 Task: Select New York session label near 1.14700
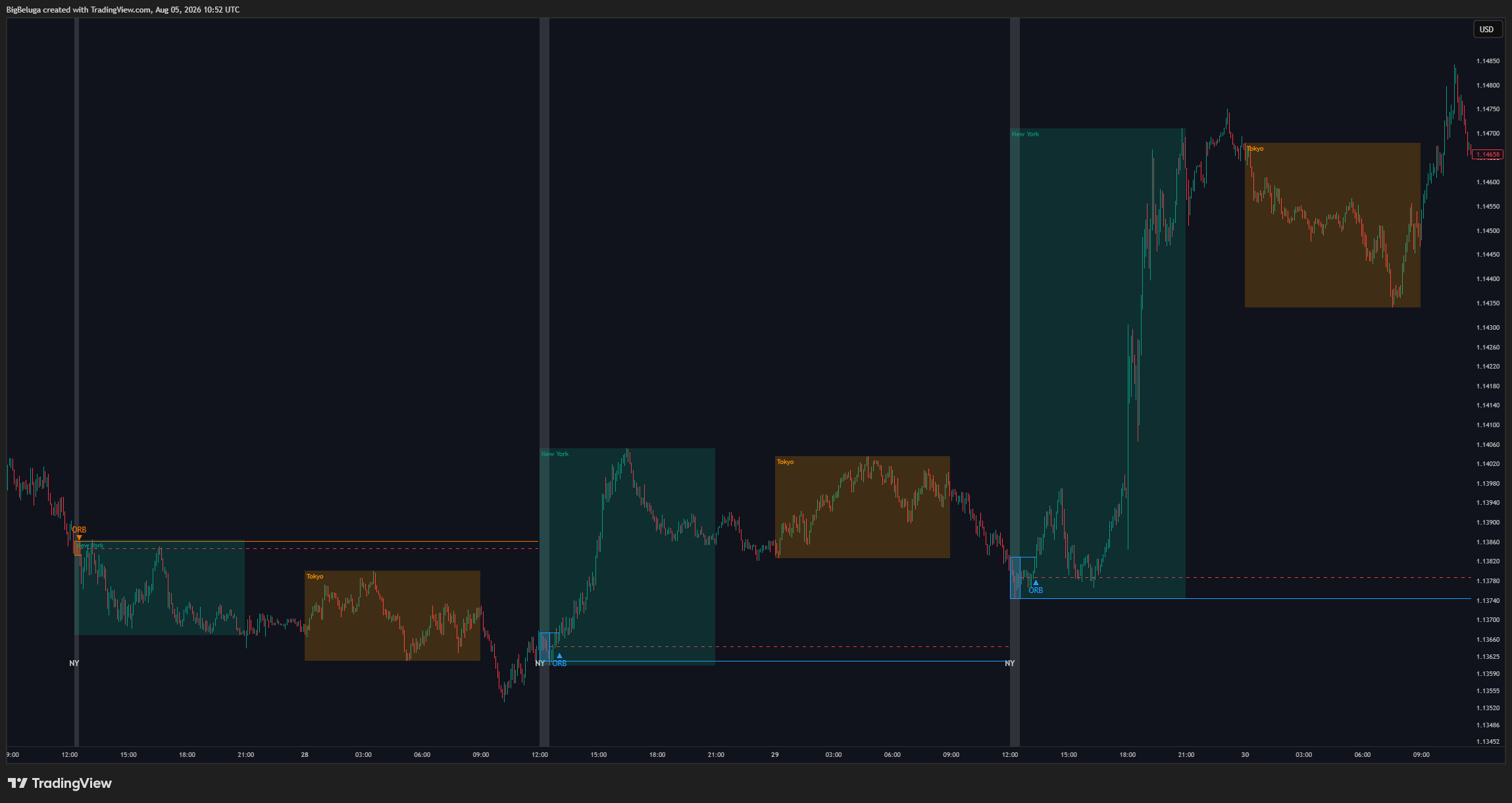(1026, 134)
